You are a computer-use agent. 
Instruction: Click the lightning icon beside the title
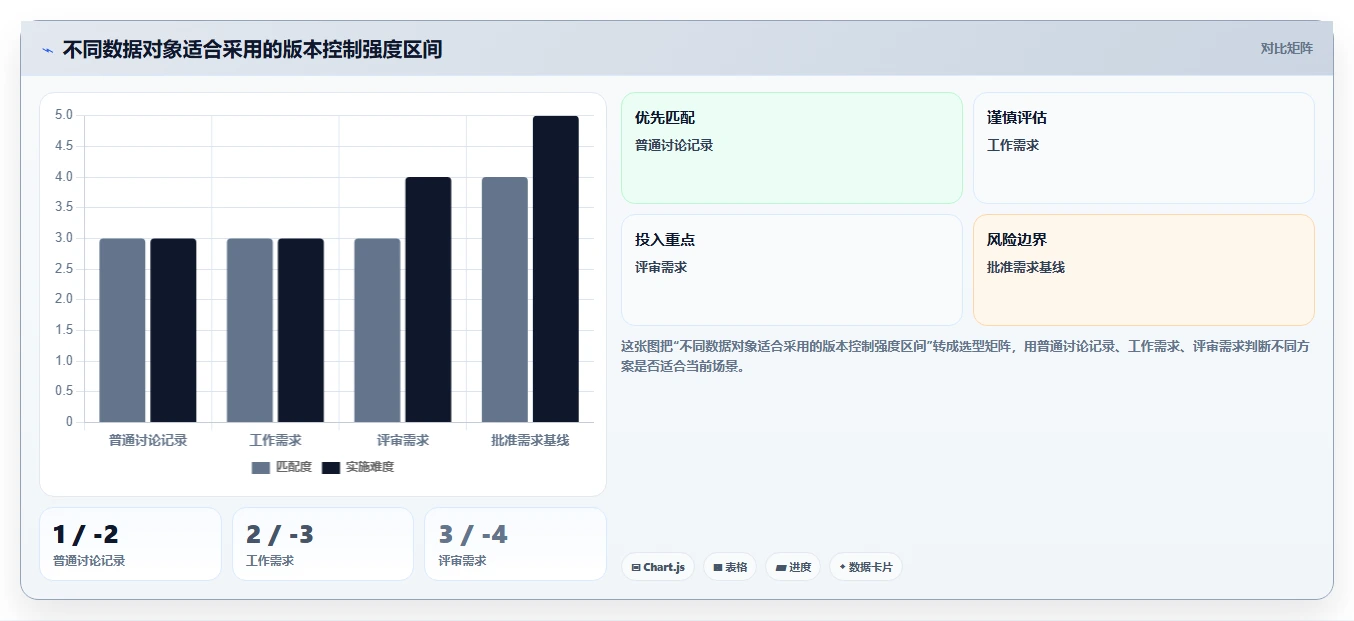pos(47,50)
